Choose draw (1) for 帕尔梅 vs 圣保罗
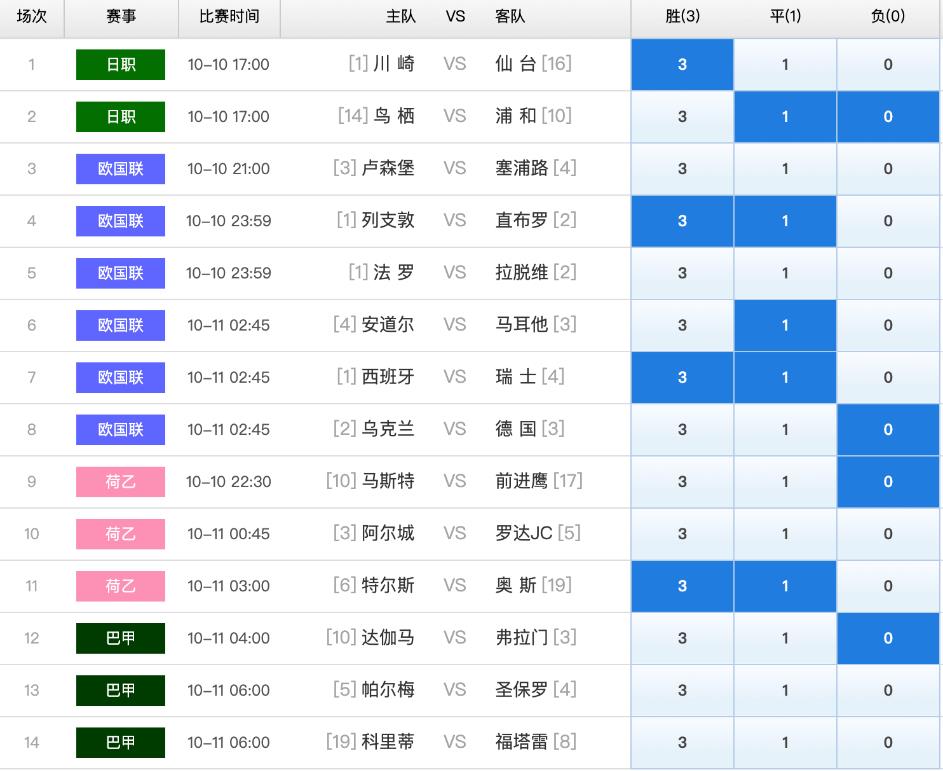Screen dimensions: 943x771 [785, 690]
